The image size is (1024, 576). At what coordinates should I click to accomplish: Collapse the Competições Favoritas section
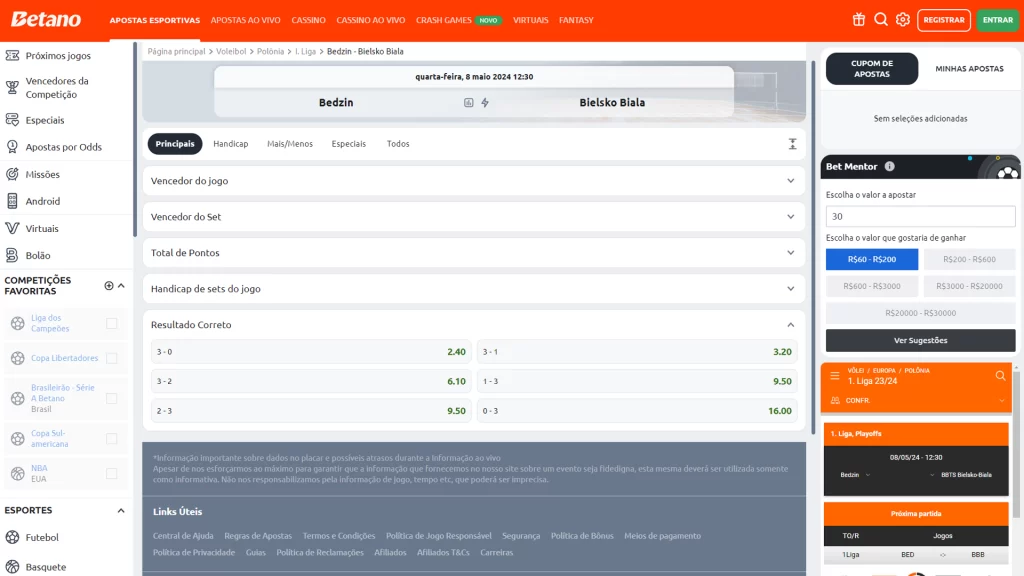(121, 285)
